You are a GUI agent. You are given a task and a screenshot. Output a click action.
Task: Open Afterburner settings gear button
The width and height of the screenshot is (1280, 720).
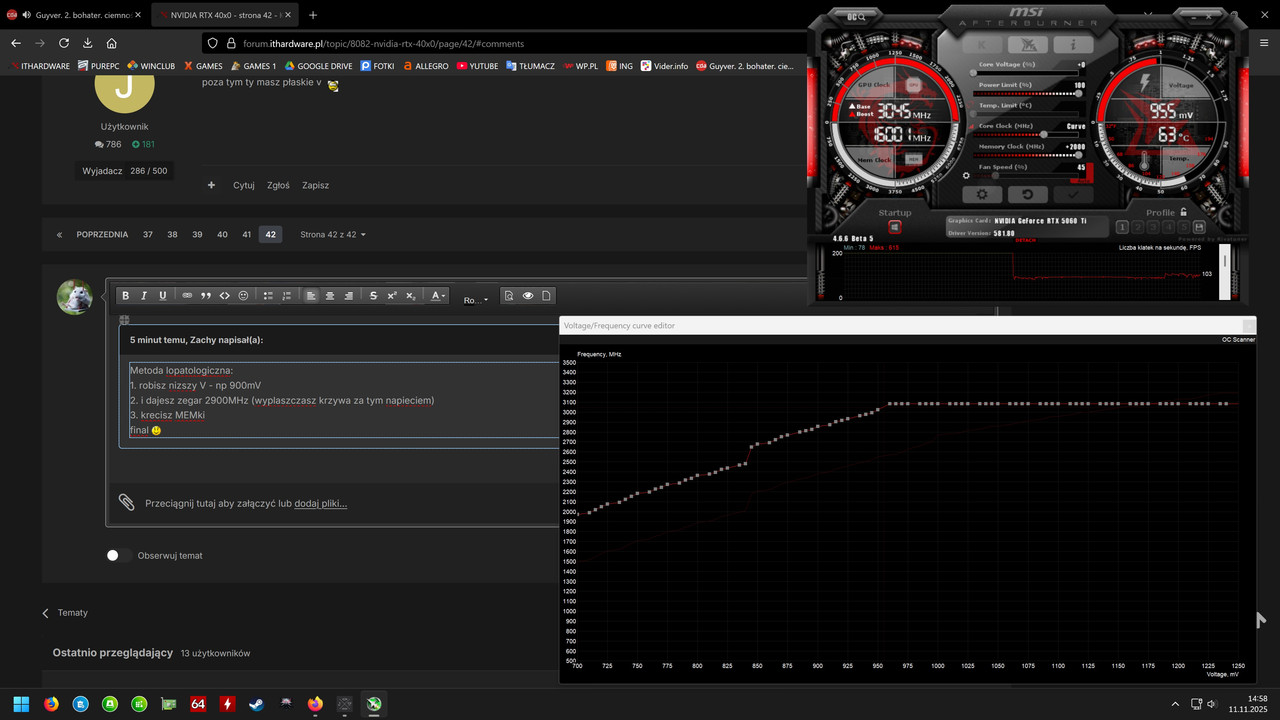pyautogui.click(x=982, y=195)
